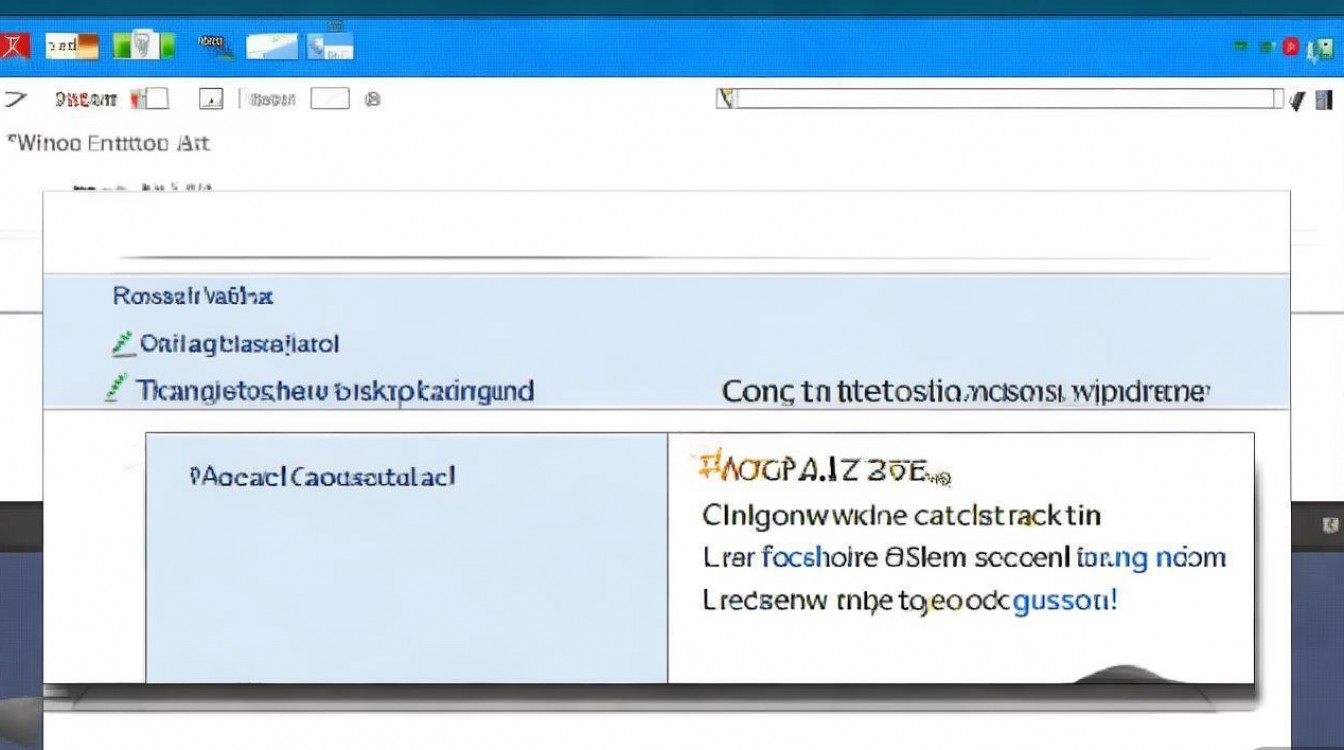Click the red X icon in the blue bar
Image resolution: width=1344 pixels, height=750 pixels.
point(14,46)
